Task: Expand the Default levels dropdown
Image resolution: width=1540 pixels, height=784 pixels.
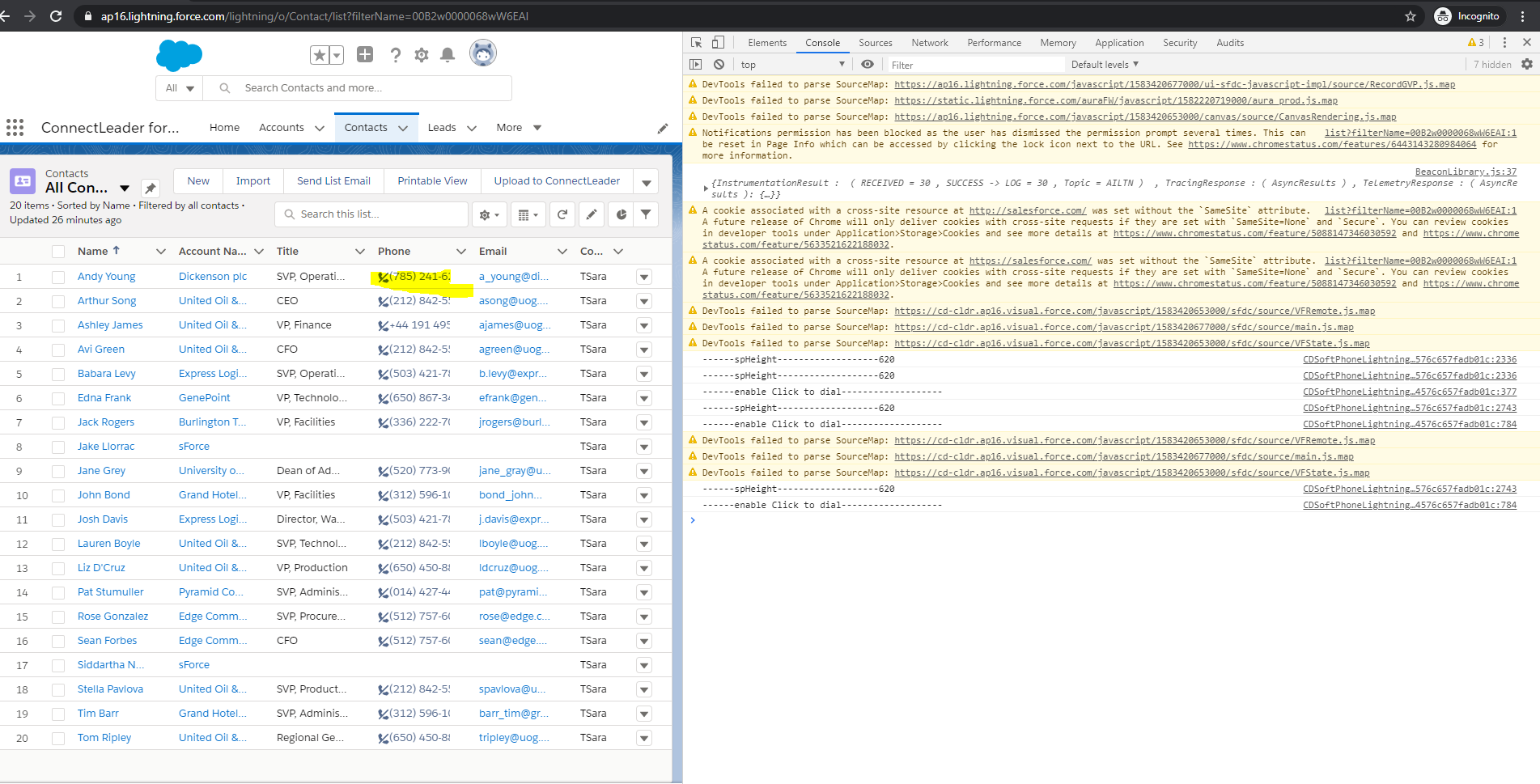Action: pos(1105,65)
